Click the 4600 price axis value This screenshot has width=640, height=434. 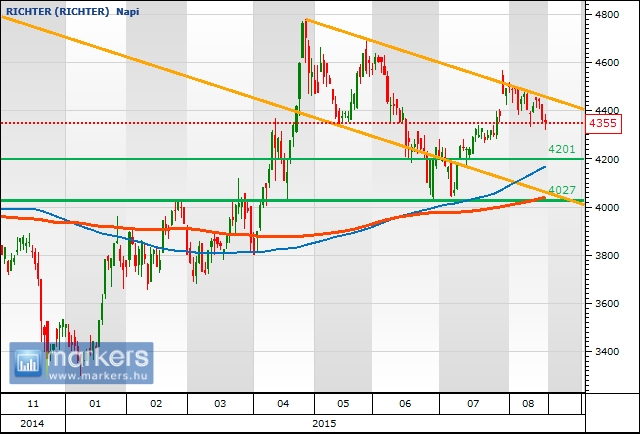pyautogui.click(x=607, y=63)
